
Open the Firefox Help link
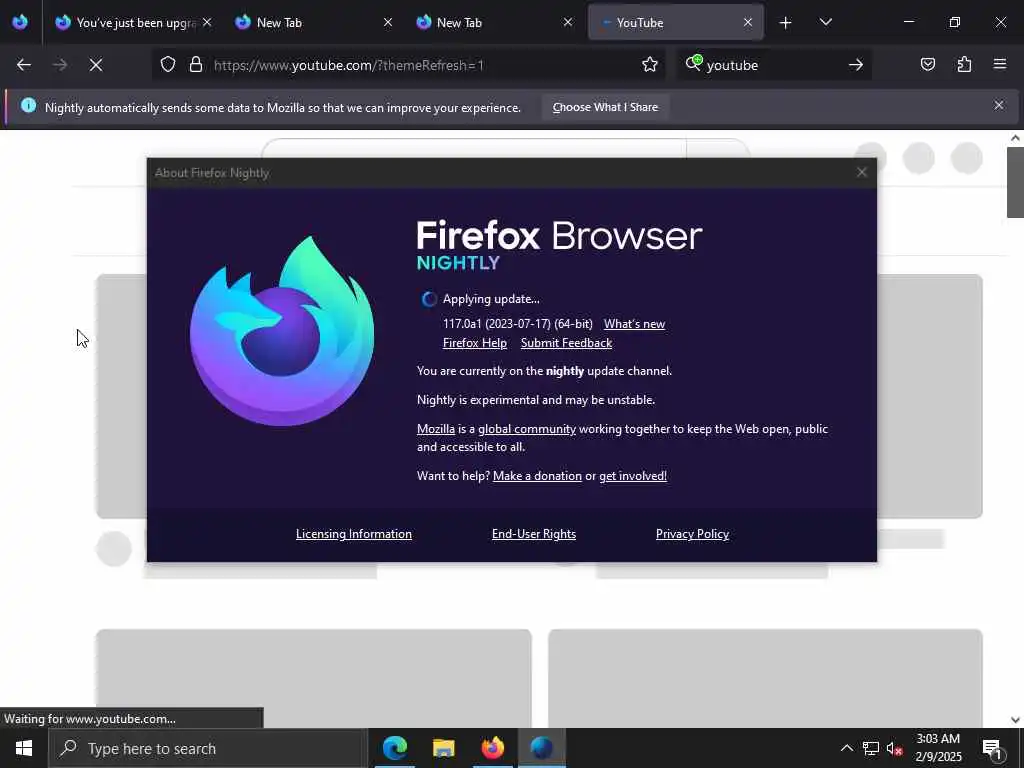click(x=475, y=343)
